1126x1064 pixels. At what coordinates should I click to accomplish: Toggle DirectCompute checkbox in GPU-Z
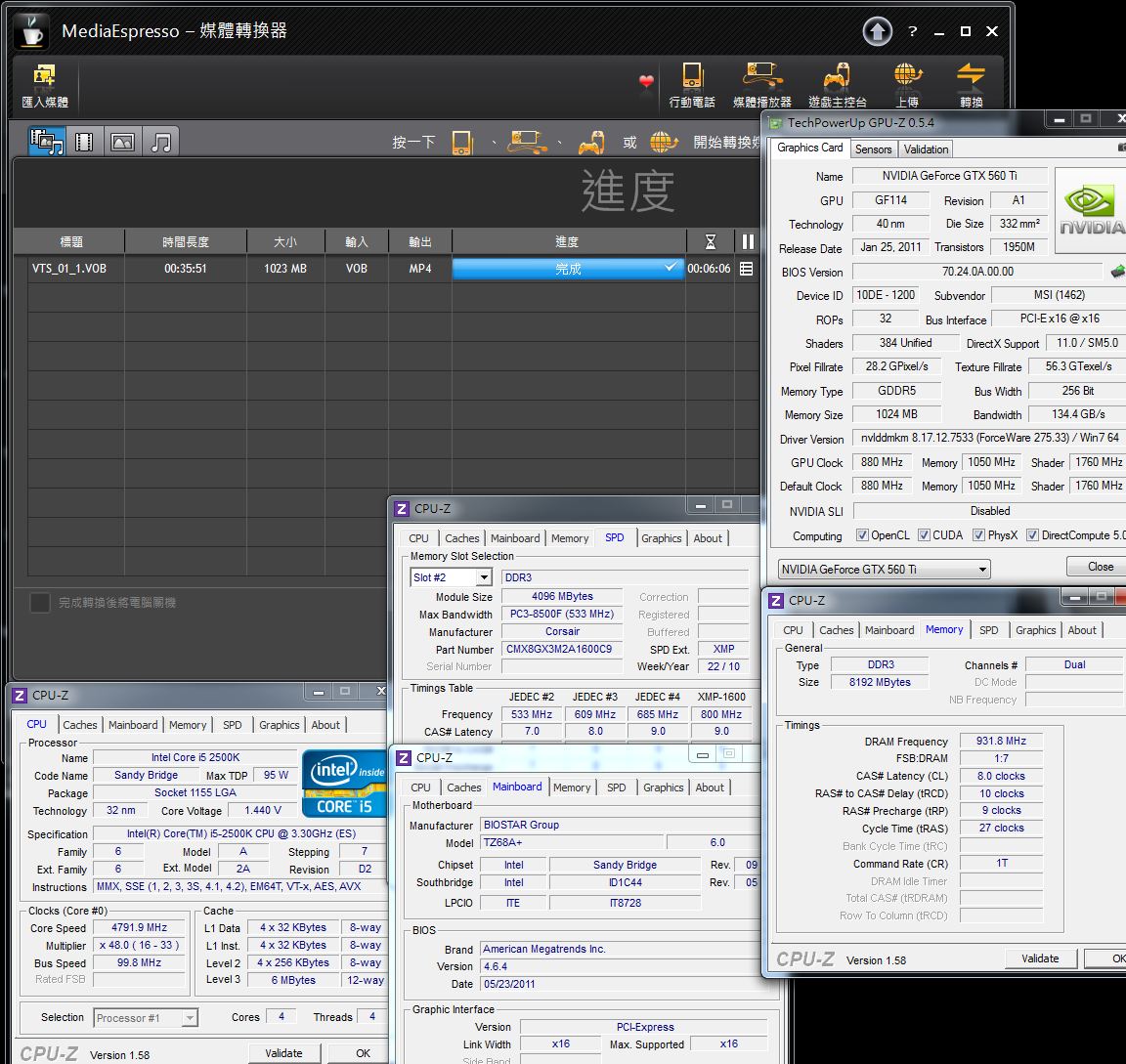(1032, 535)
